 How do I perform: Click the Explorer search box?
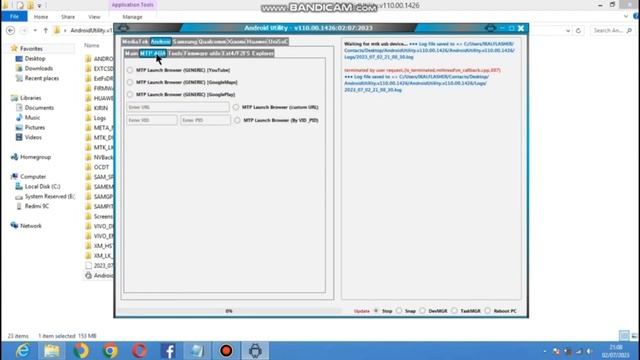pos(612,31)
